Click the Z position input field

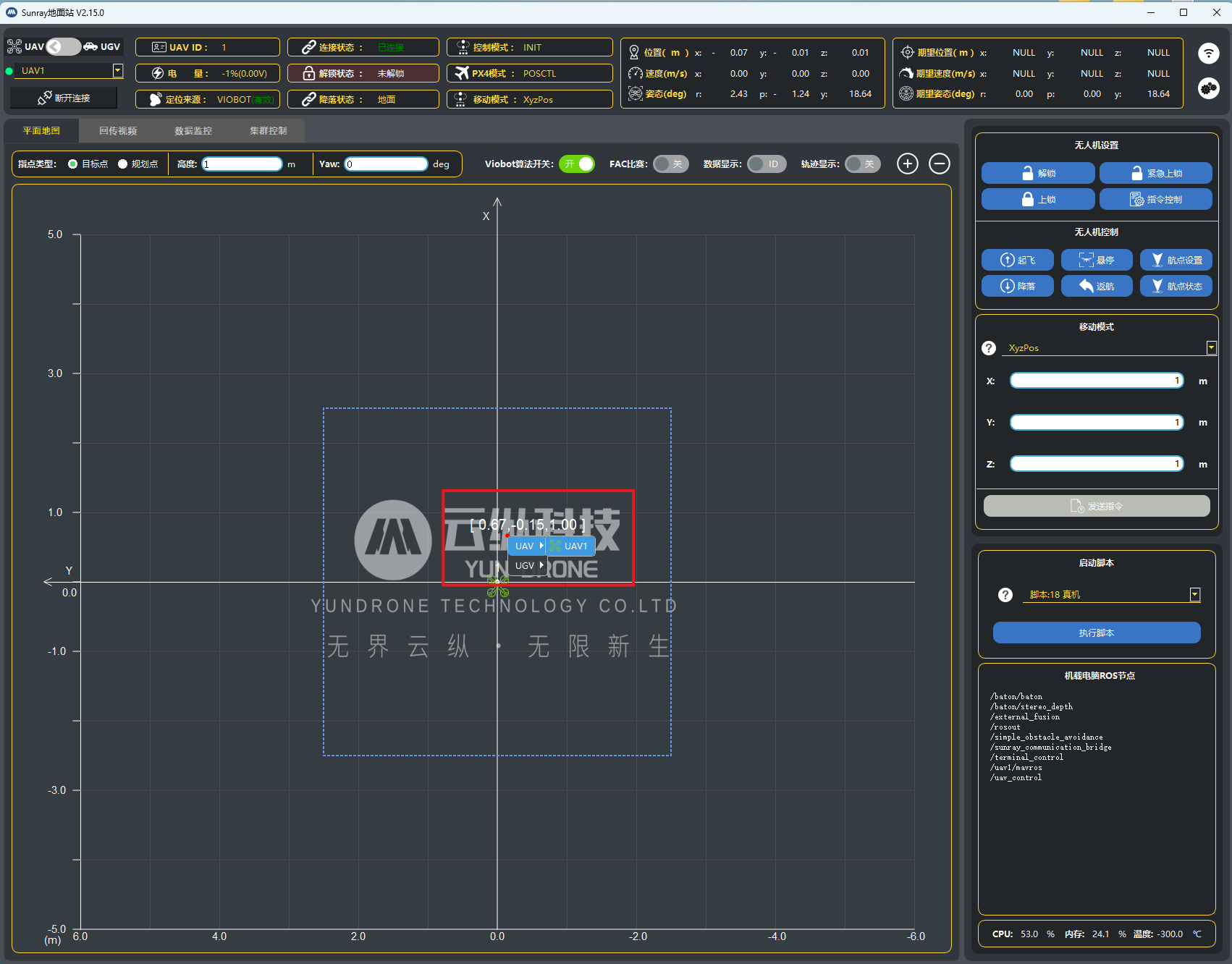tap(1097, 463)
